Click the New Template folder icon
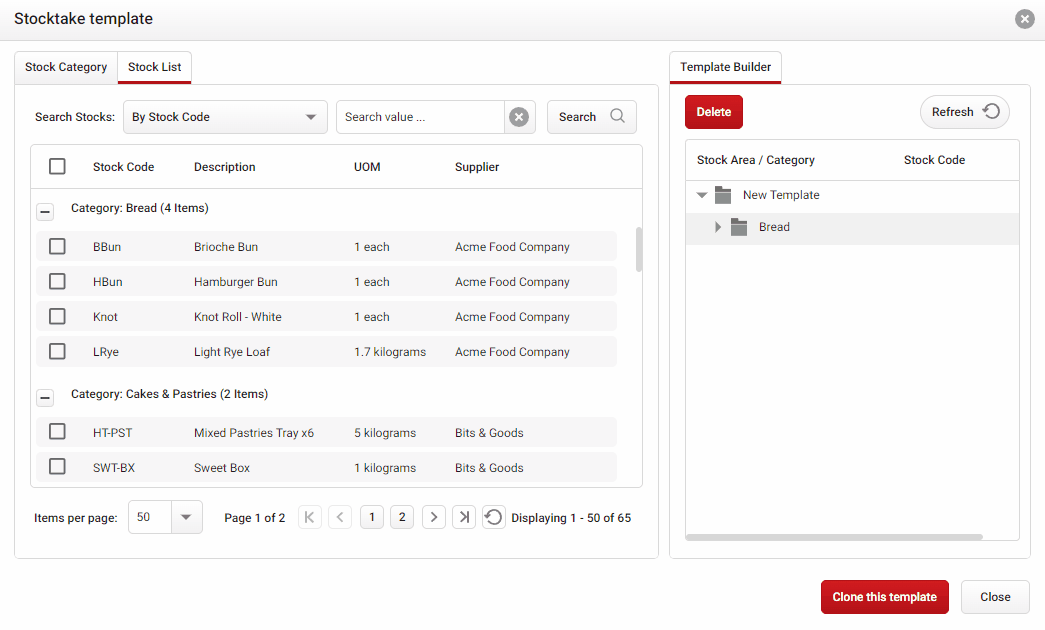This screenshot has width=1045, height=630. click(x=723, y=195)
